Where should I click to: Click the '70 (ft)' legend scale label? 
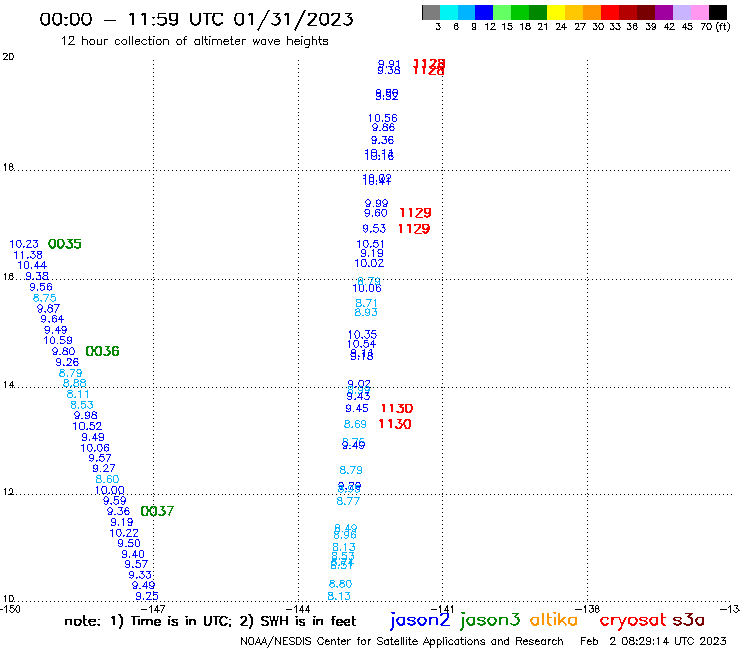coord(715,27)
